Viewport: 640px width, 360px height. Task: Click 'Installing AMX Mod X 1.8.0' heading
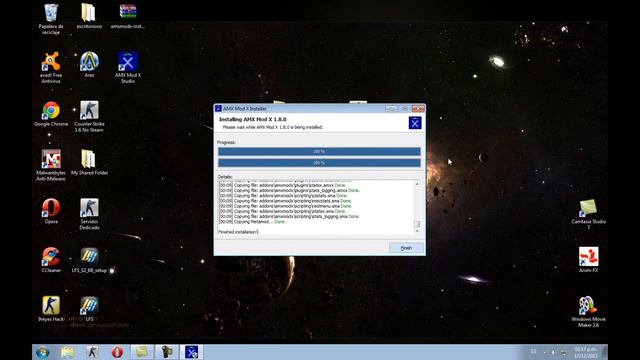(x=253, y=119)
